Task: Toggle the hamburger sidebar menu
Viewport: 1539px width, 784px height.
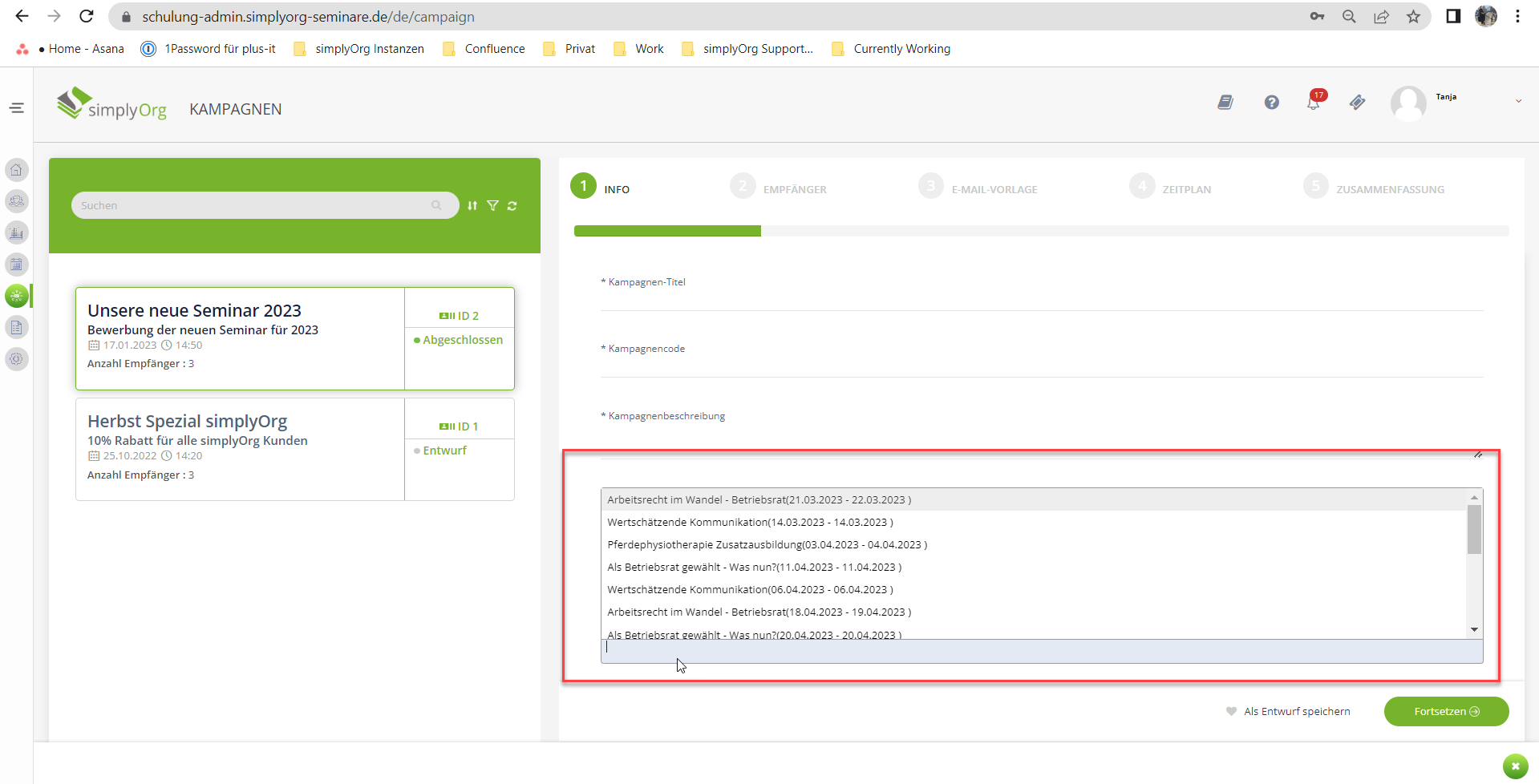Action: [x=17, y=108]
